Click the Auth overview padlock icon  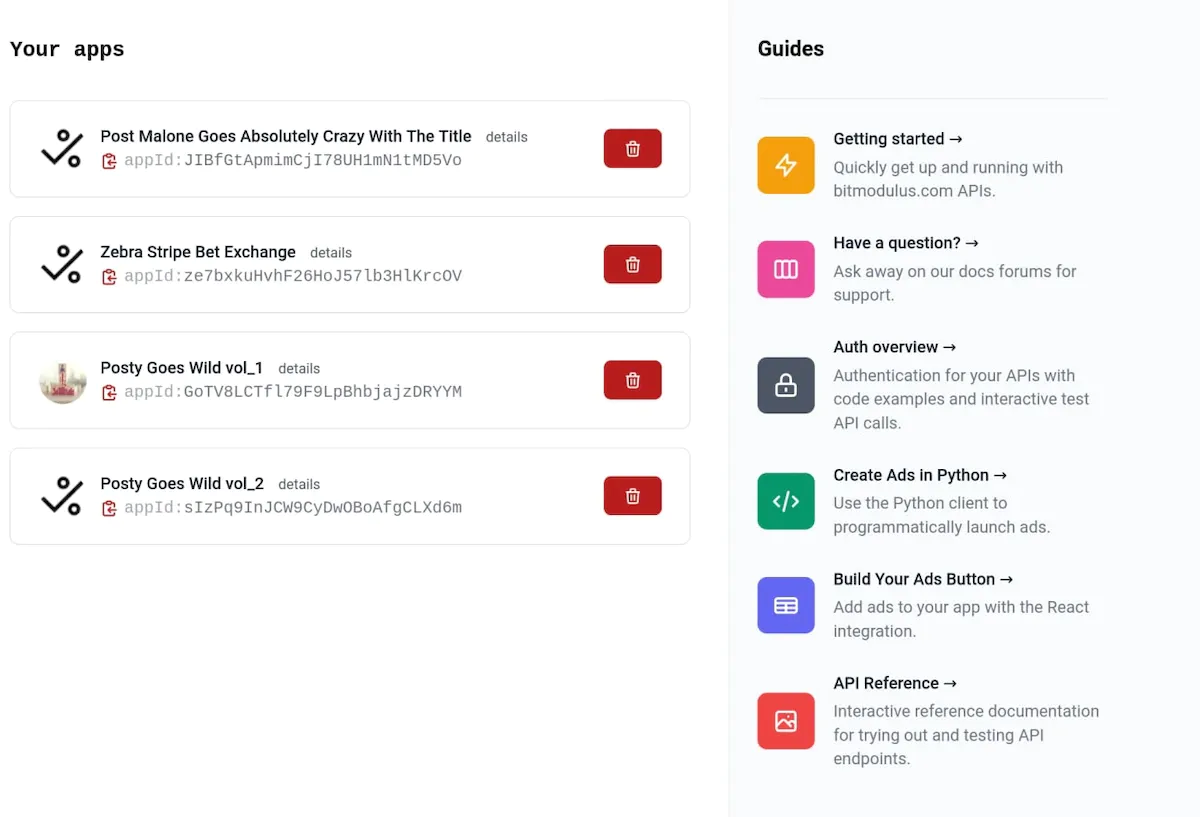[x=786, y=386]
